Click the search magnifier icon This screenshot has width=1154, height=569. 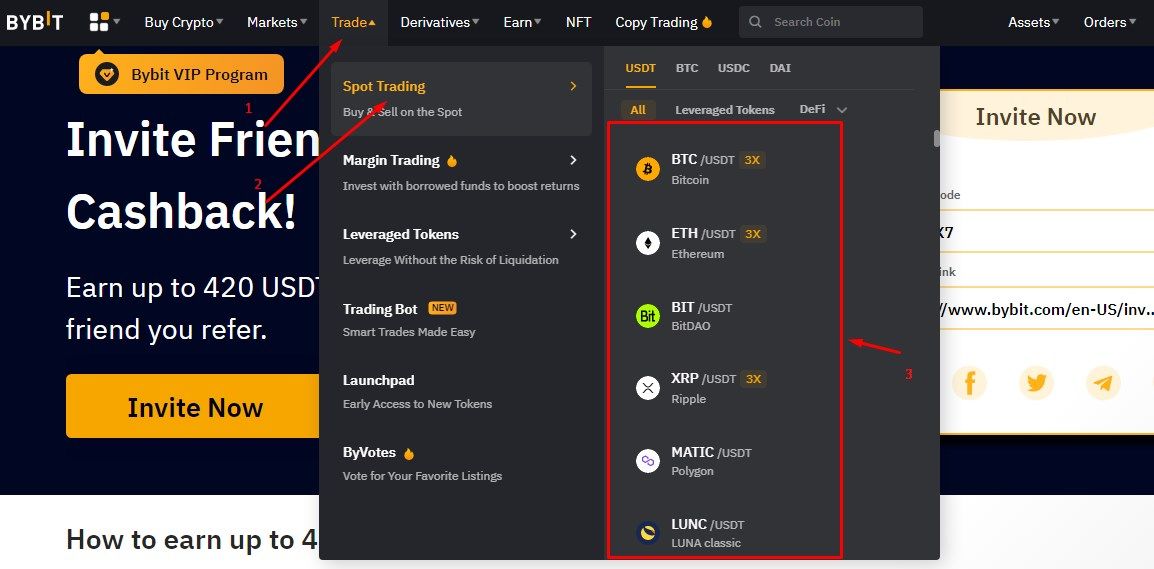point(755,22)
